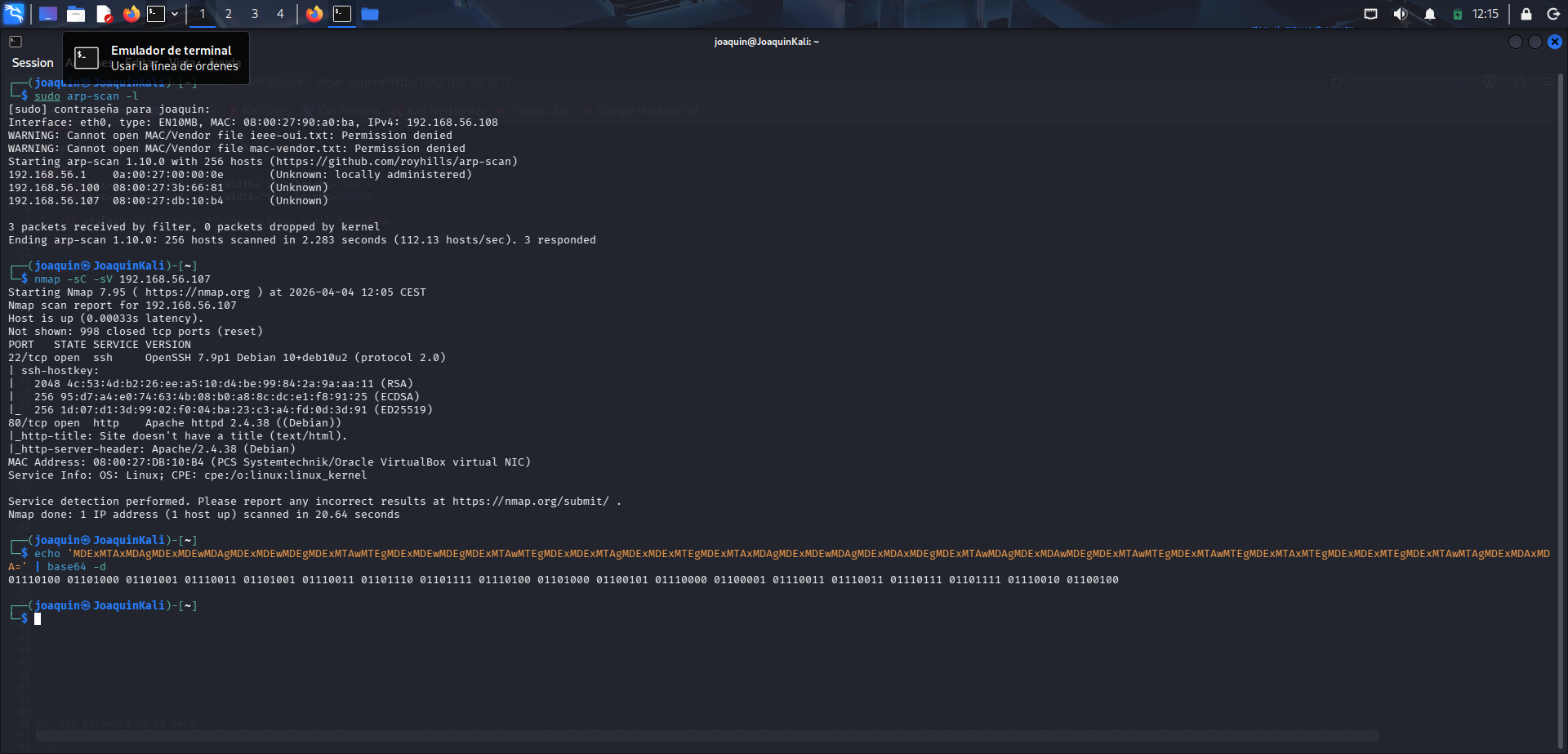Check the battery status indicator
1568x754 pixels.
[x=1457, y=13]
